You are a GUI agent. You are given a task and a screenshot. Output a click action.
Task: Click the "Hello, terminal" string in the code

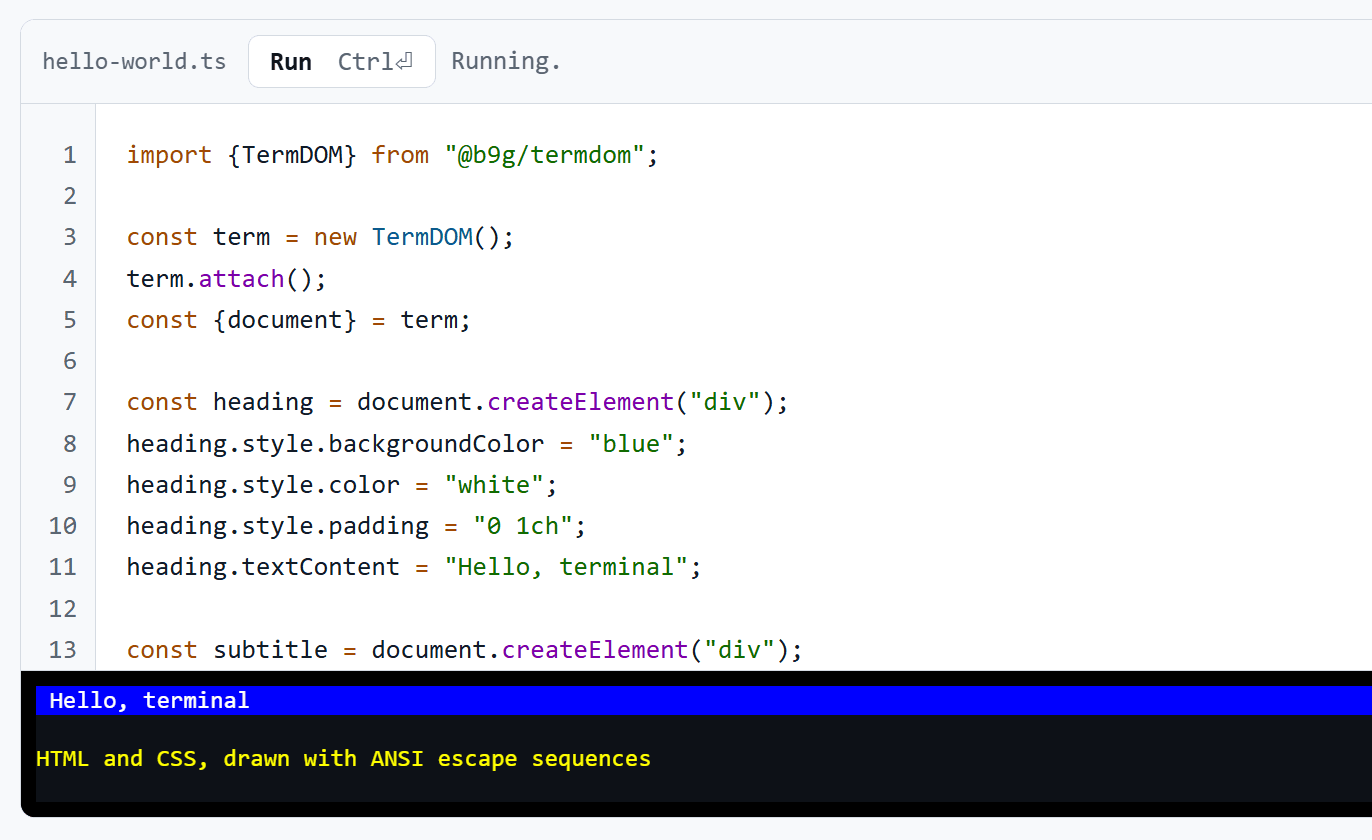(566, 567)
